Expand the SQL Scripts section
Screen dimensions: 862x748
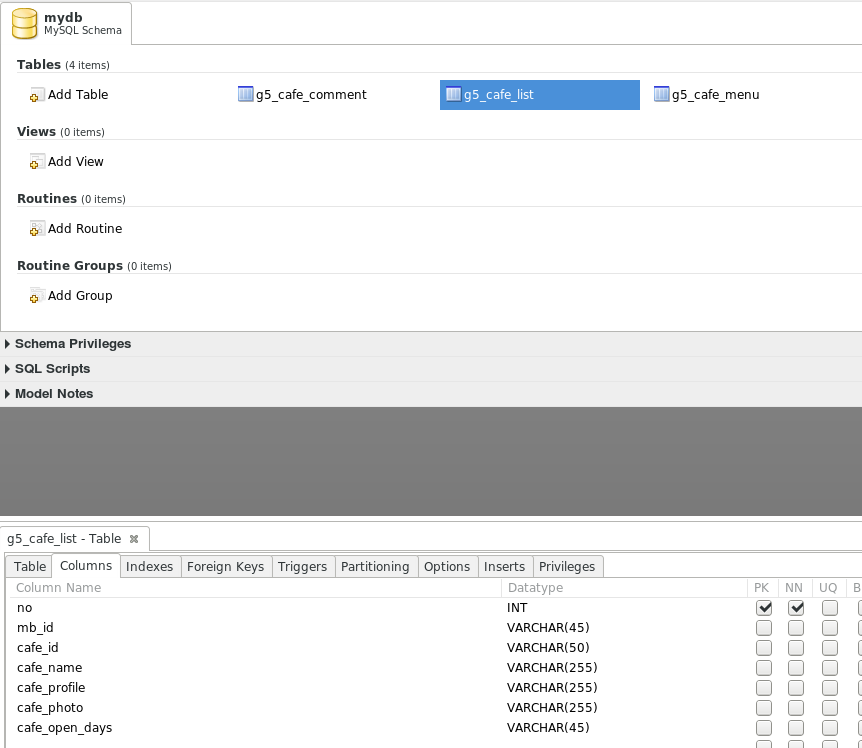click(x=8, y=369)
